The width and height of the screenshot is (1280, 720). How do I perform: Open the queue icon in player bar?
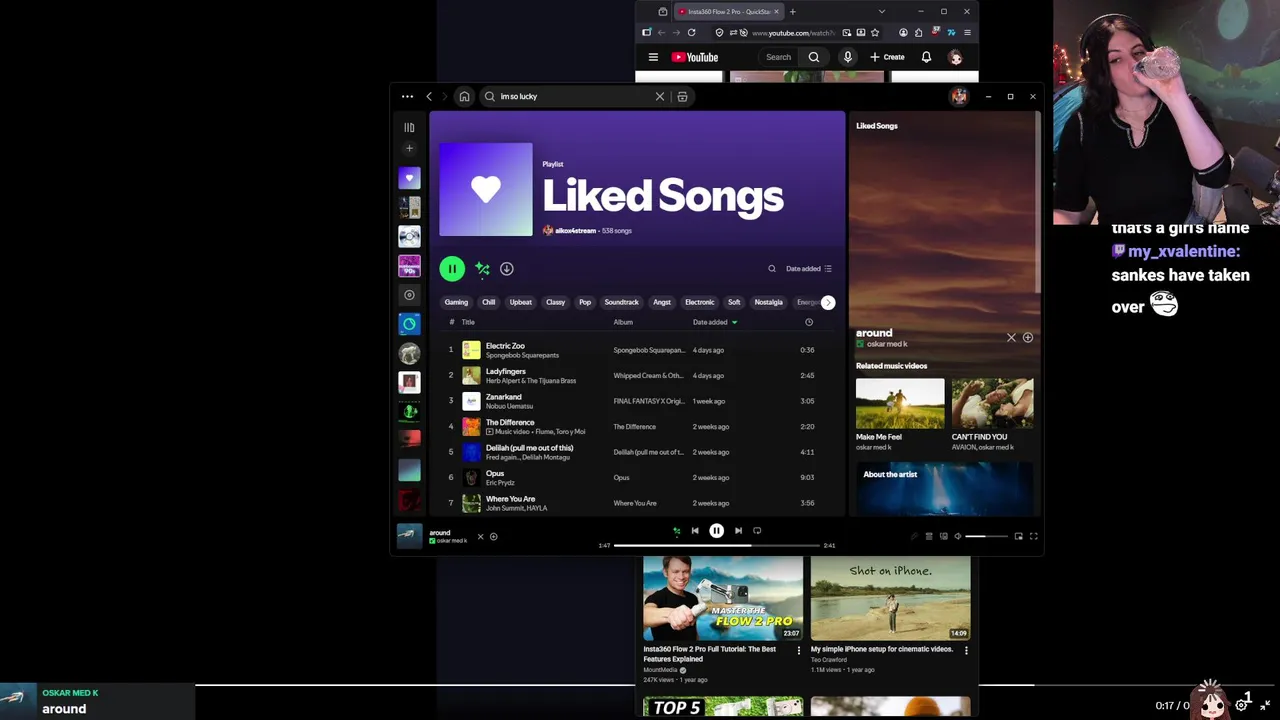pos(929,537)
